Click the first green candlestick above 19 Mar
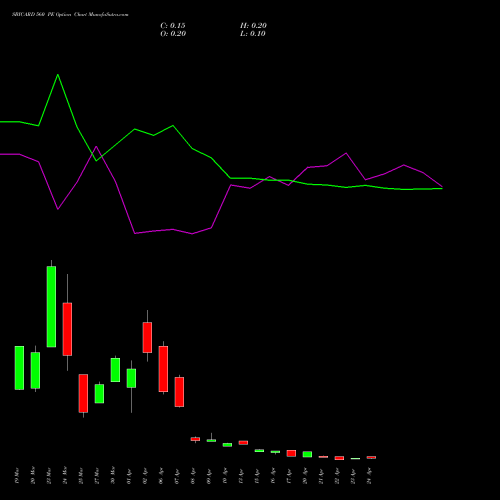The width and height of the screenshot is (500, 500). [x=19, y=368]
